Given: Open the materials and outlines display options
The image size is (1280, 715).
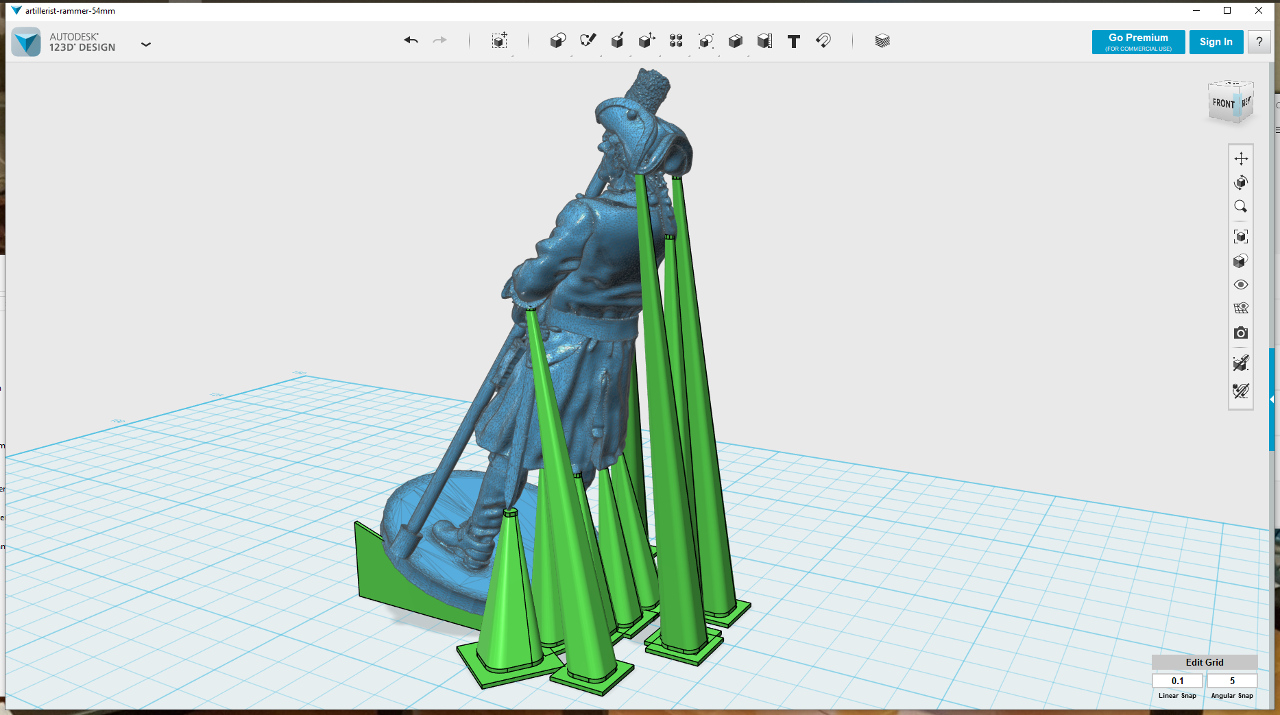Looking at the screenshot, I should point(1241,261).
